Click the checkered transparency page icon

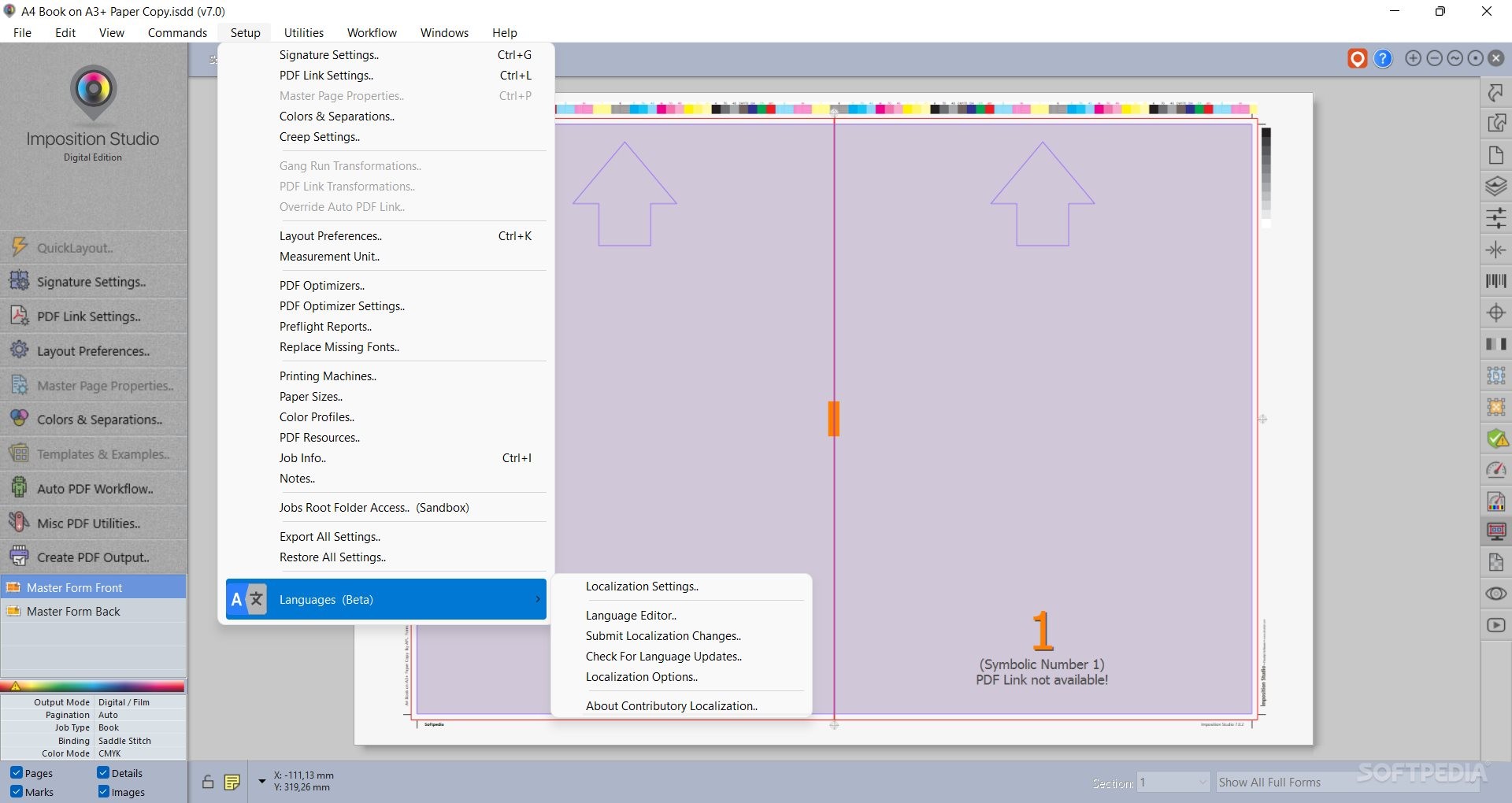point(1495,562)
